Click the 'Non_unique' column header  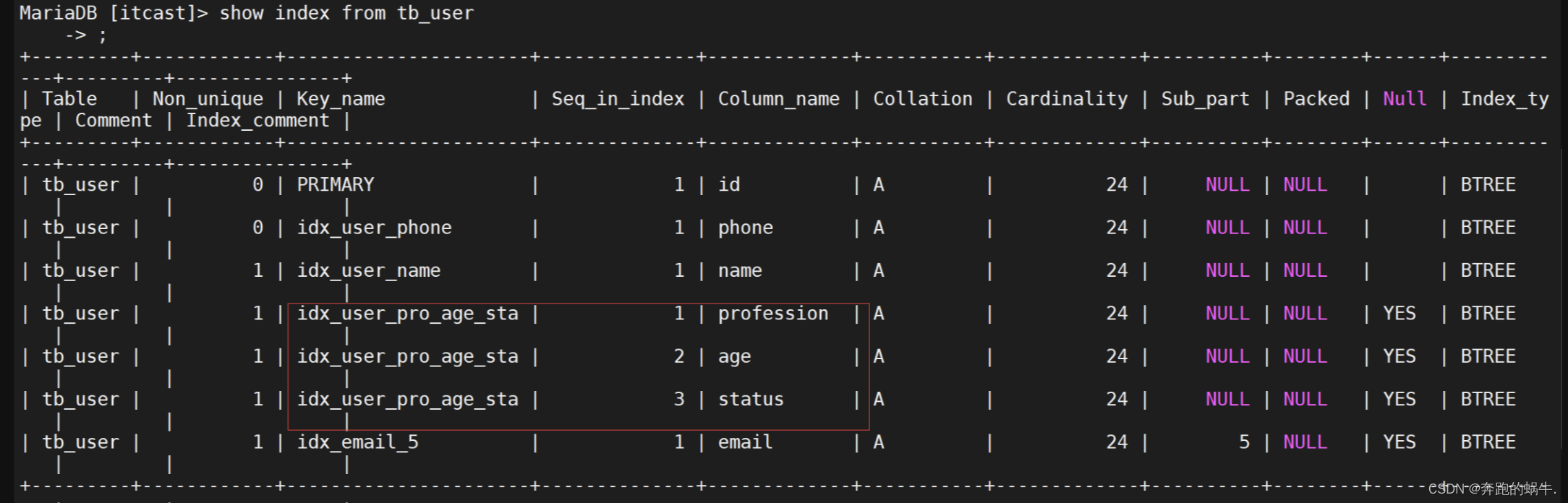[208, 99]
